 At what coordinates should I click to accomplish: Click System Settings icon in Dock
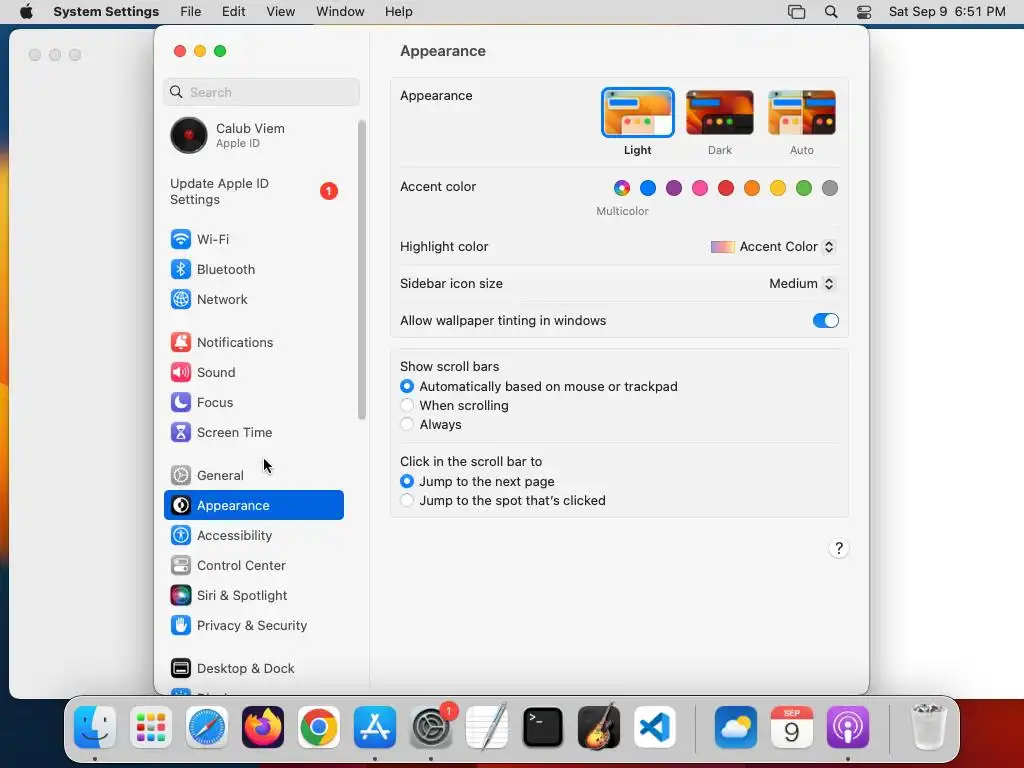pos(431,727)
